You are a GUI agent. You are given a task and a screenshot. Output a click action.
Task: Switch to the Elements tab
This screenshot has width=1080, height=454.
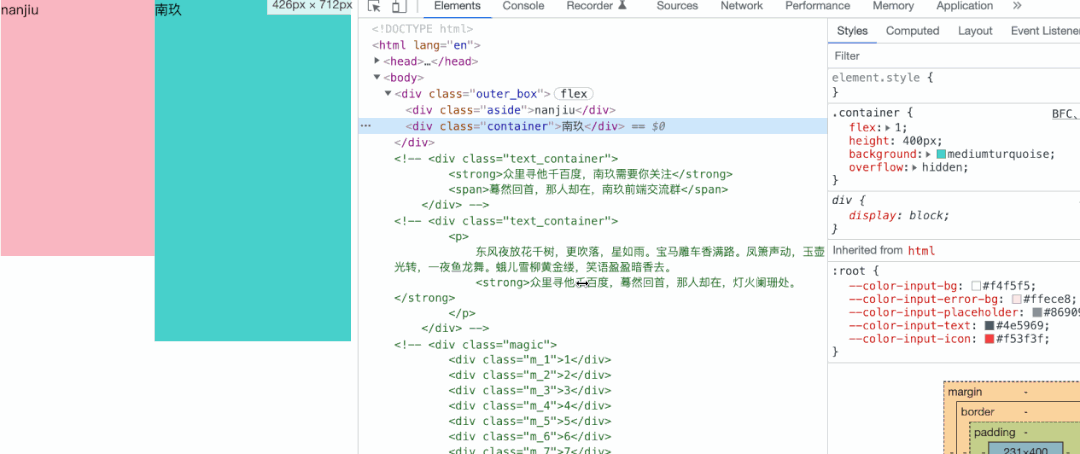point(457,6)
